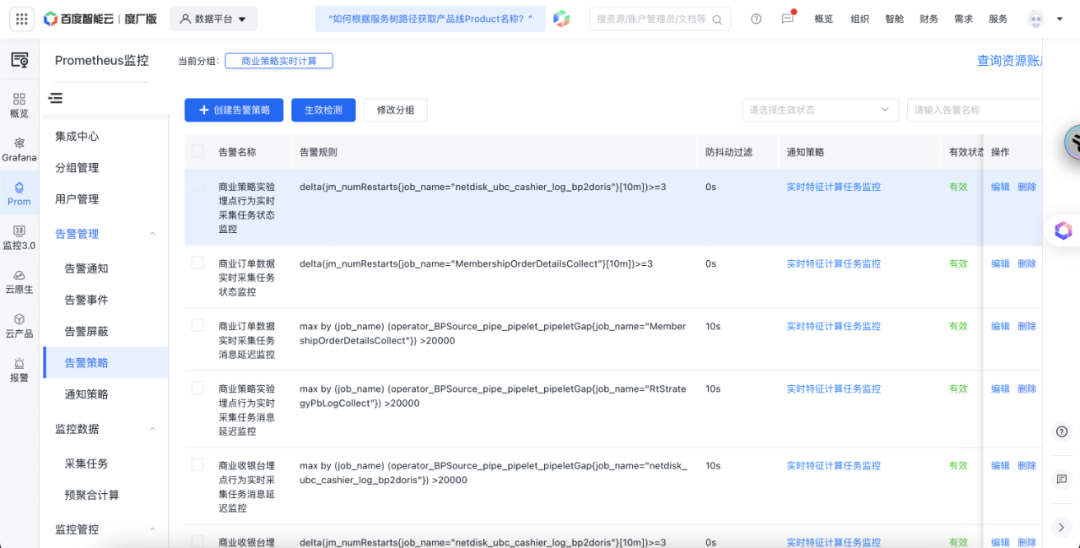Click the floating circular widget at right edge
The width and height of the screenshot is (1080, 548).
1072,143
